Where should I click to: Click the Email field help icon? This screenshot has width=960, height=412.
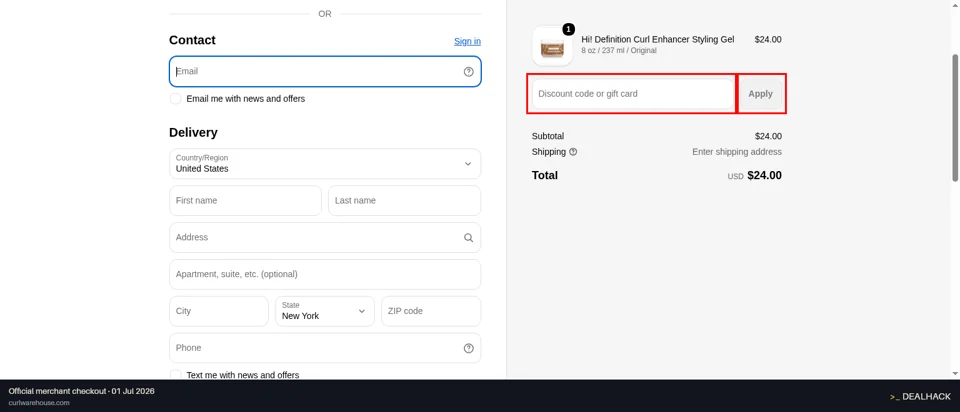point(468,72)
